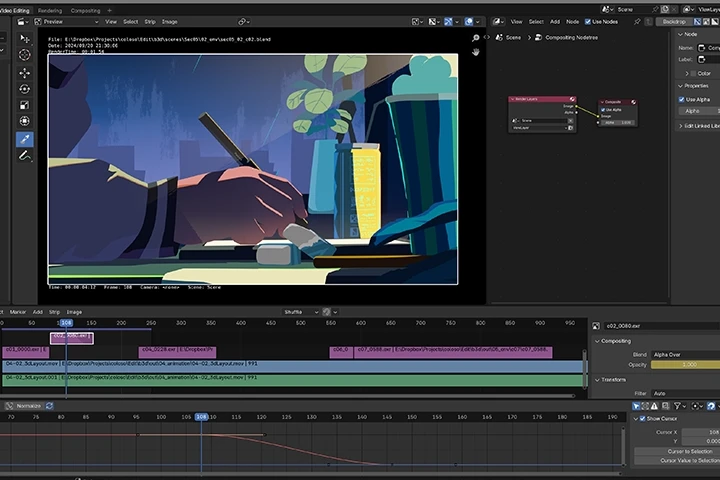Click the 3D Cursor tool icon
Image resolution: width=720 pixels, height=480 pixels.
click(x=24, y=56)
